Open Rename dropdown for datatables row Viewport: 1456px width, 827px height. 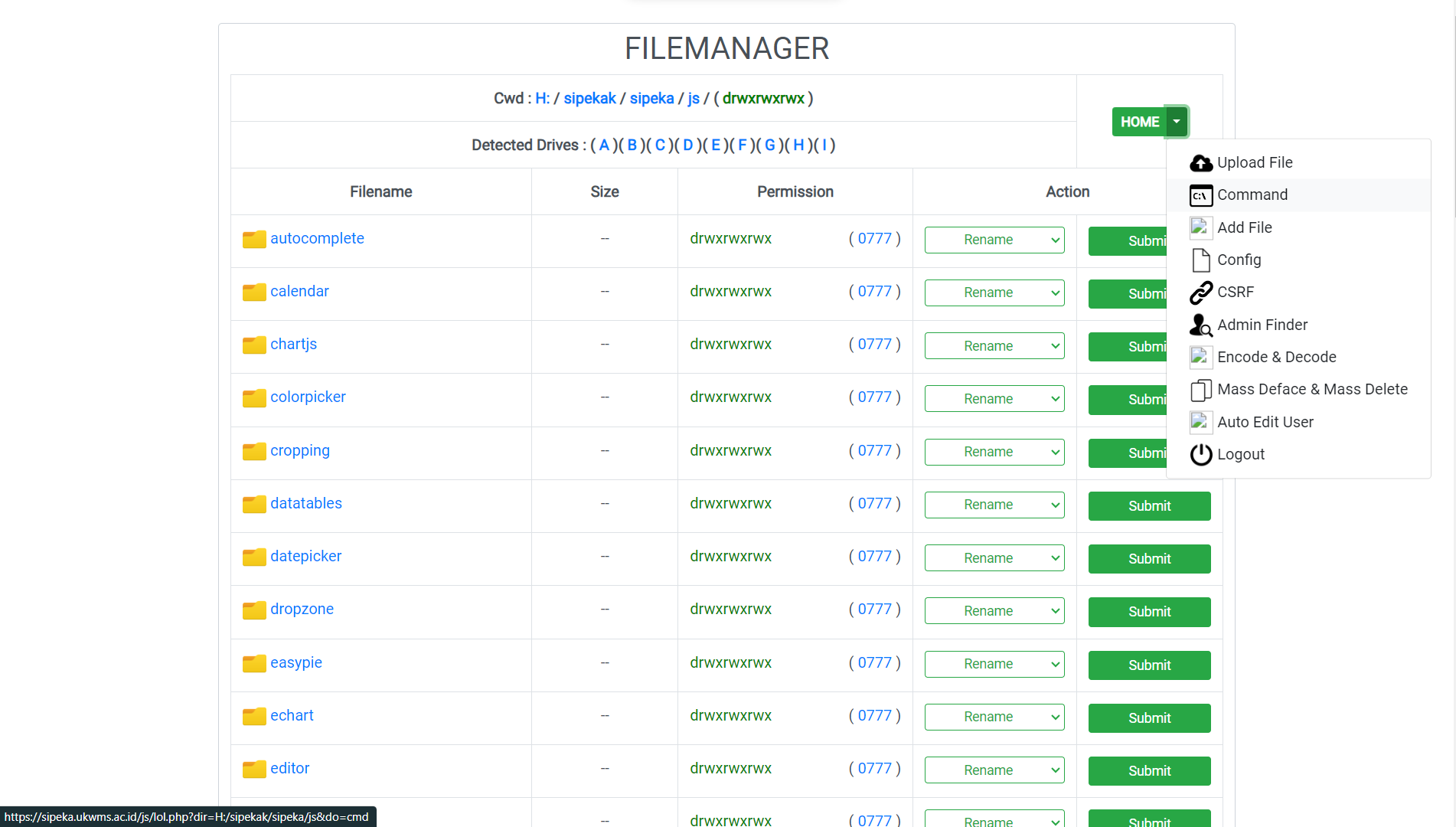point(994,505)
